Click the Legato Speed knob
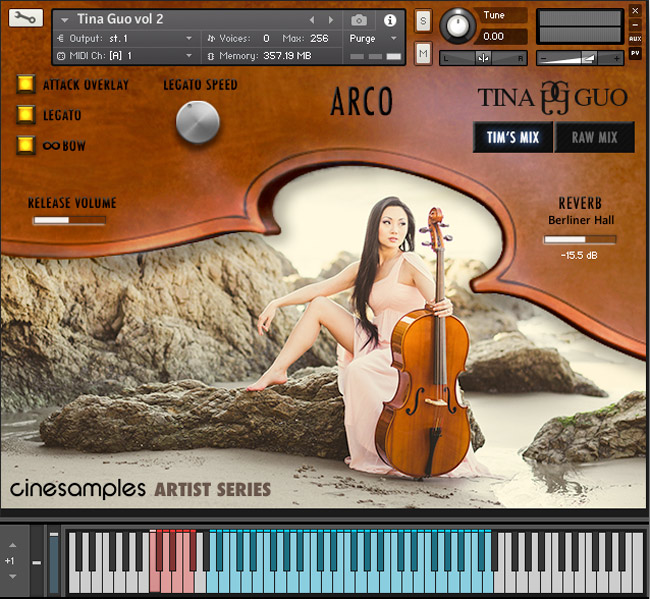650x599 pixels. 197,122
